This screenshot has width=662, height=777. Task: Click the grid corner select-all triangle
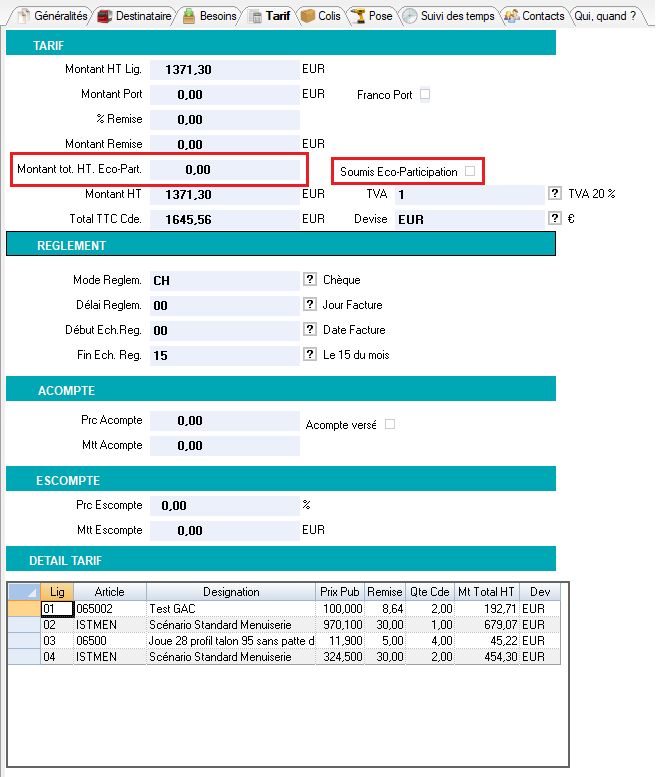click(24, 592)
